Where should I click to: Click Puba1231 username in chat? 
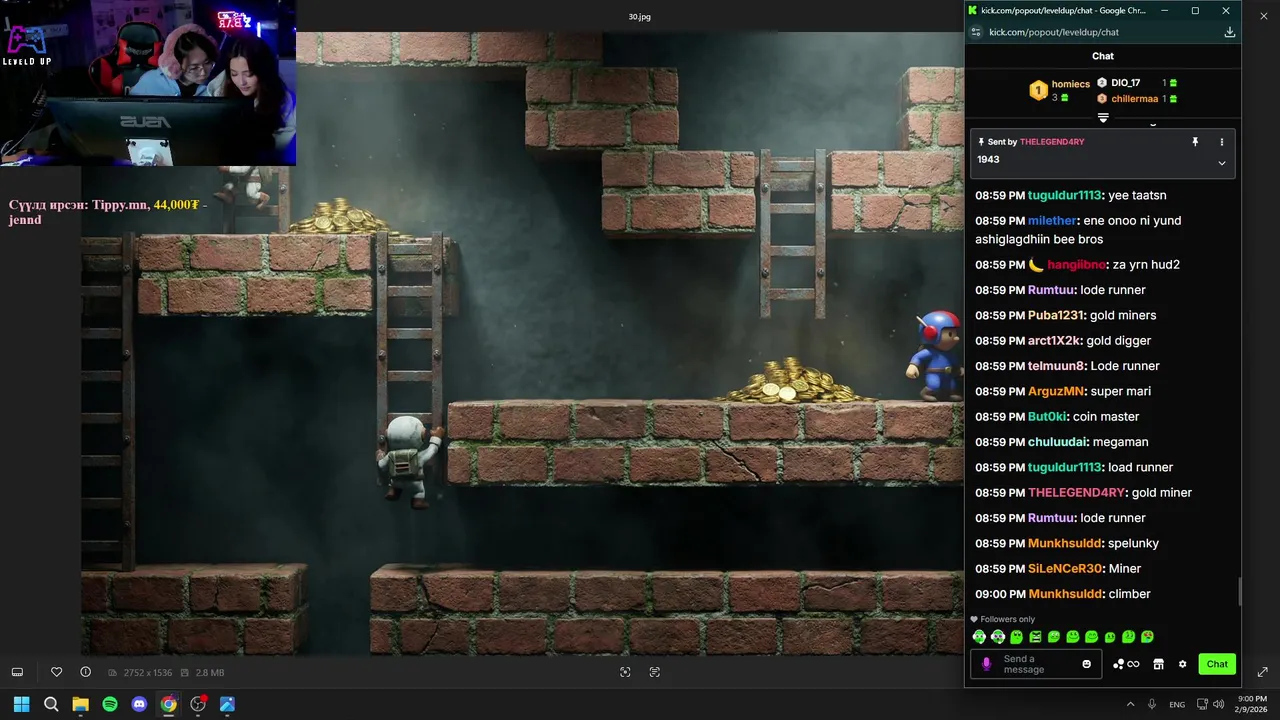(x=1056, y=316)
